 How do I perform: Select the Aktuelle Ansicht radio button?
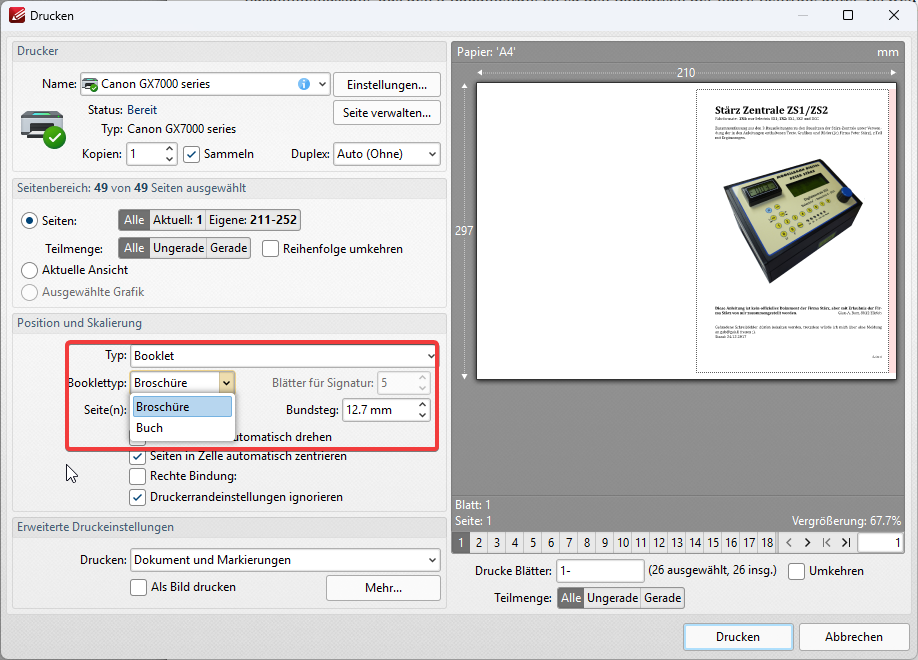30,270
